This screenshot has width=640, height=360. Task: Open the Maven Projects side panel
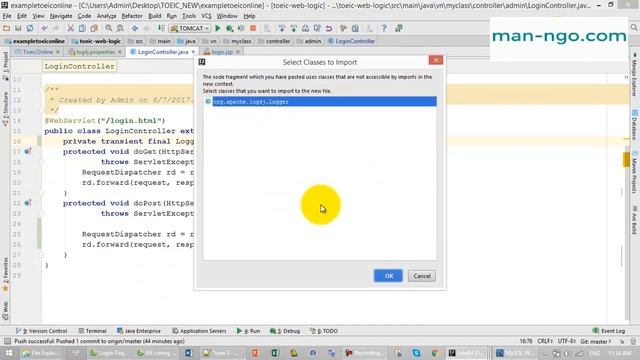[635, 172]
